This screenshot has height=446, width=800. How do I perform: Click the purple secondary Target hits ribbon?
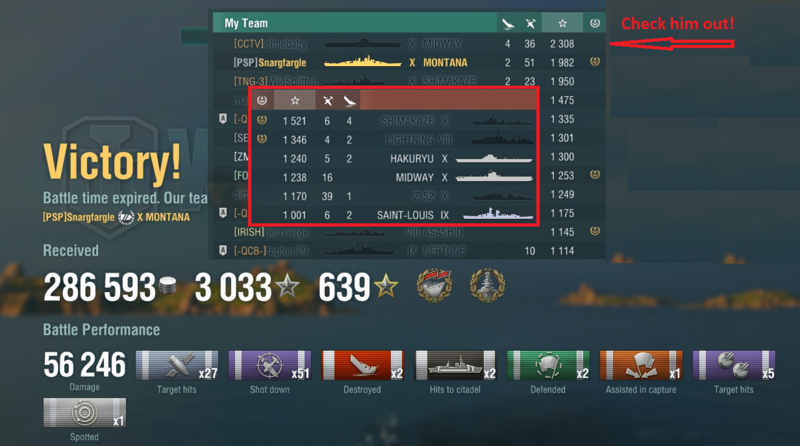(734, 365)
